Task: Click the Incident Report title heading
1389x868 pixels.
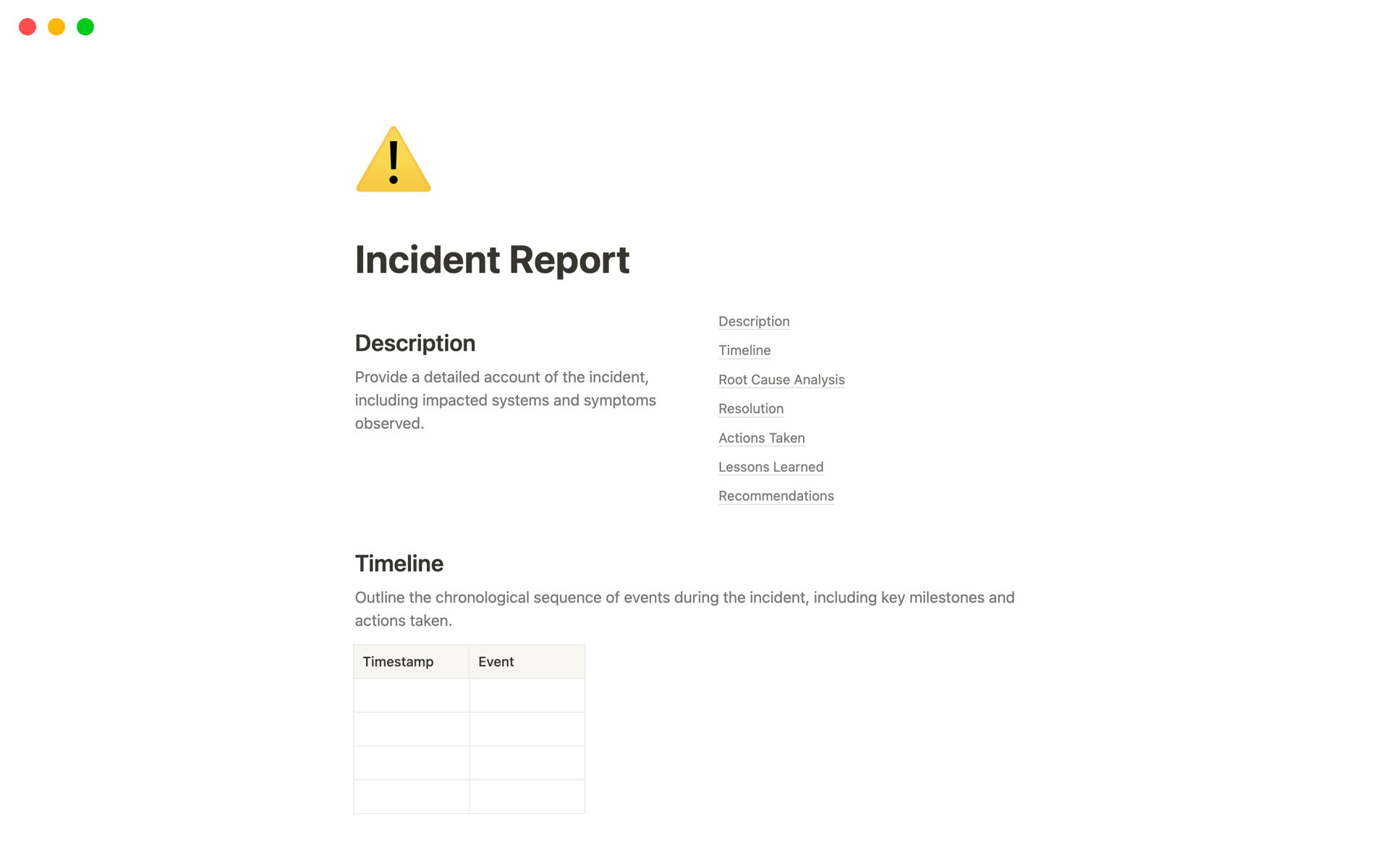Action: tap(491, 259)
